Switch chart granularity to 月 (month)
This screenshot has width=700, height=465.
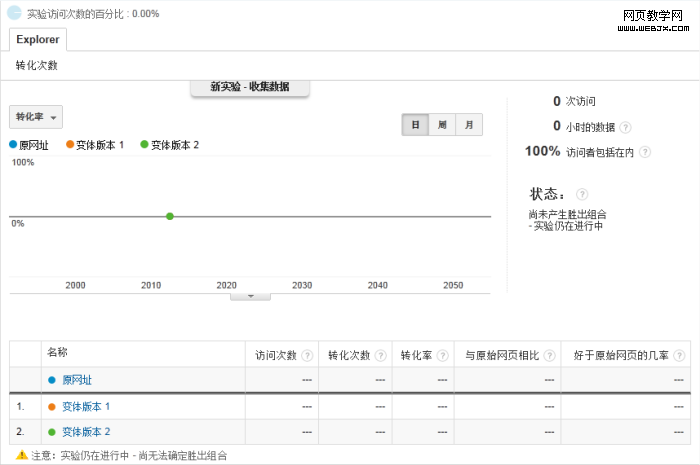tap(469, 125)
